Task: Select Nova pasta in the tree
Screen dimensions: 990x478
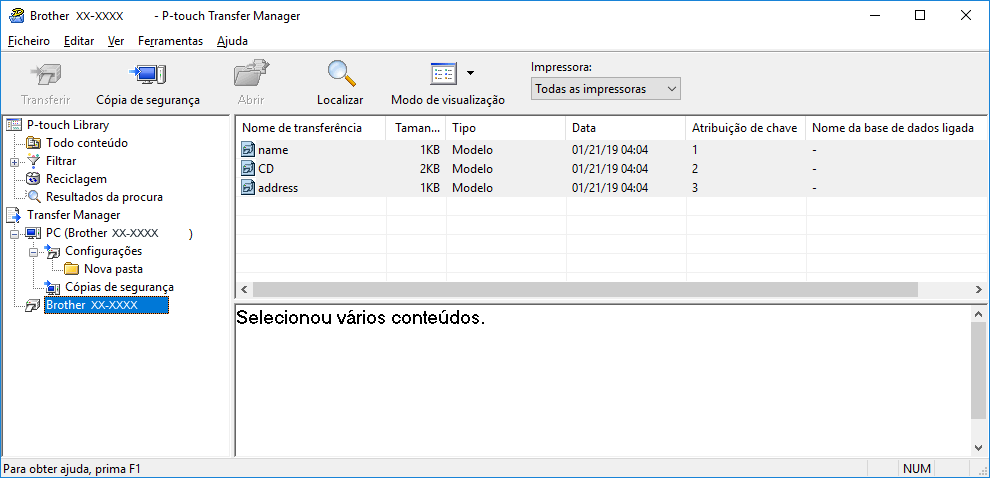Action: coord(113,270)
